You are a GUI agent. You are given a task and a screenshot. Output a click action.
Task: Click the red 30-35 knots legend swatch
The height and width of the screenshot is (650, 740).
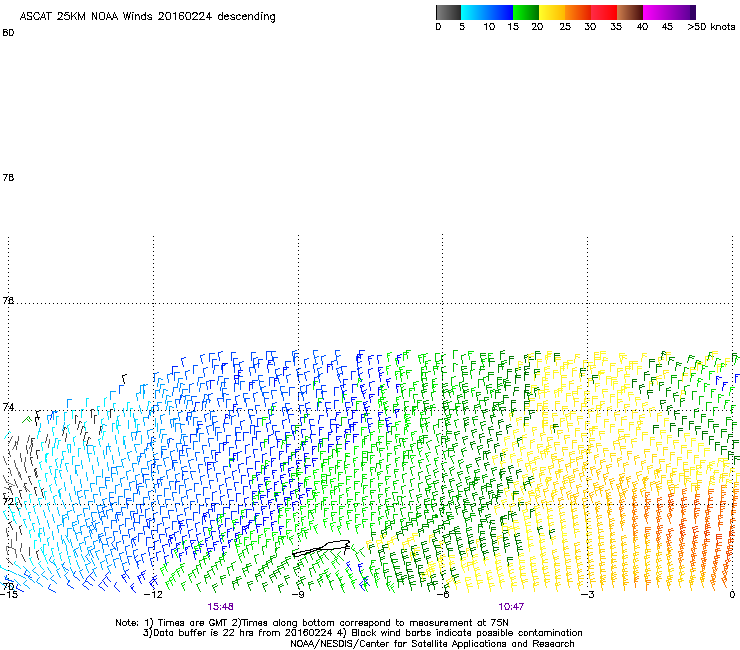[604, 12]
